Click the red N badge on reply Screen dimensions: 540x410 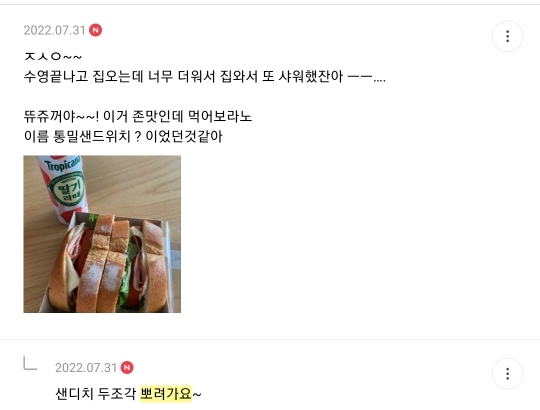point(127,367)
